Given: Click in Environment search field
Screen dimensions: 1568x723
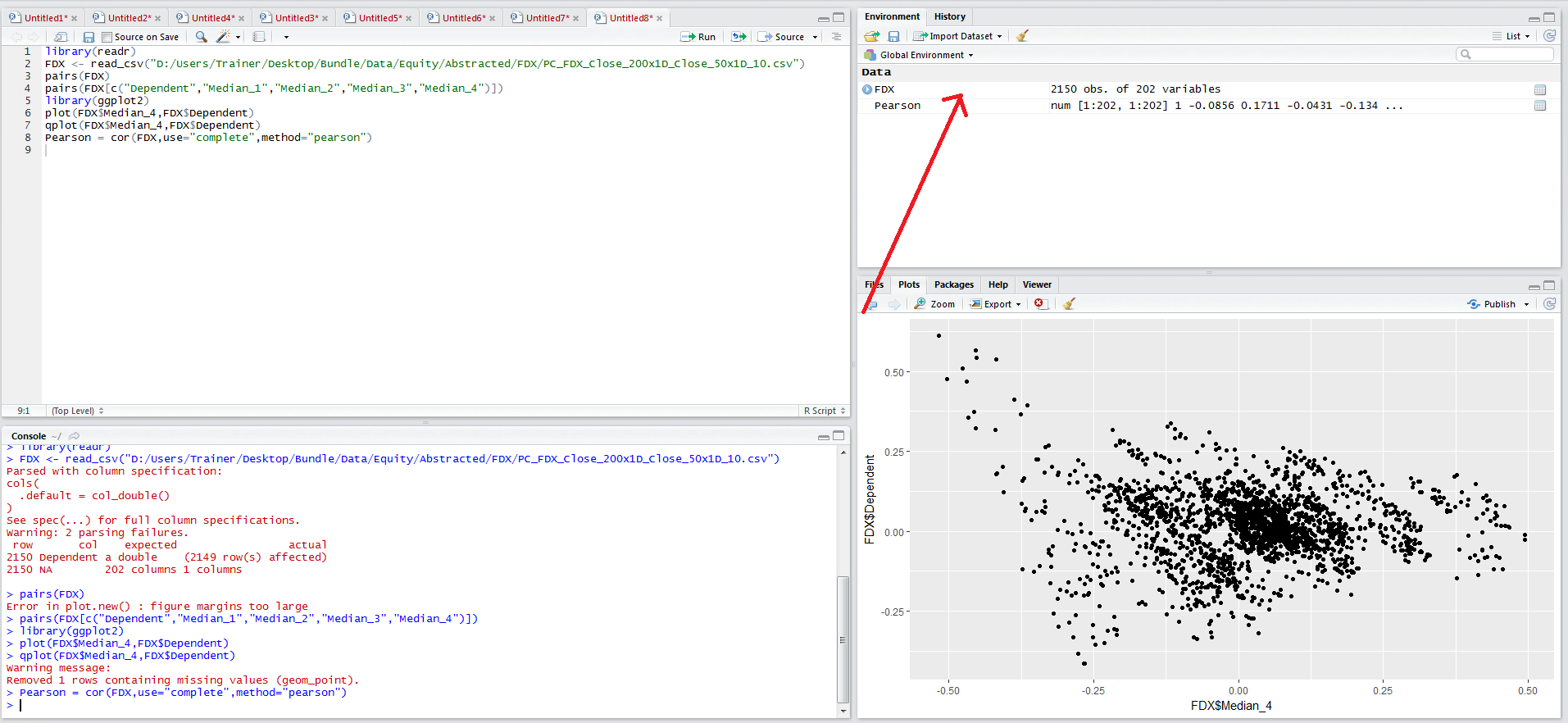Looking at the screenshot, I should coord(1505,54).
